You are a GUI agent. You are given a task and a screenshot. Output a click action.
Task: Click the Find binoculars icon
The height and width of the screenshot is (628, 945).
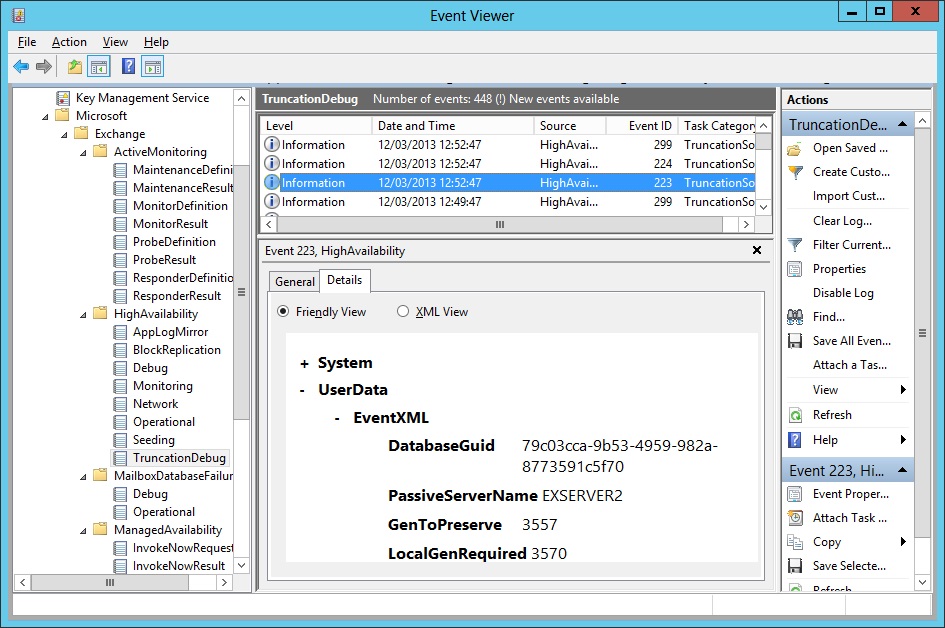[795, 317]
